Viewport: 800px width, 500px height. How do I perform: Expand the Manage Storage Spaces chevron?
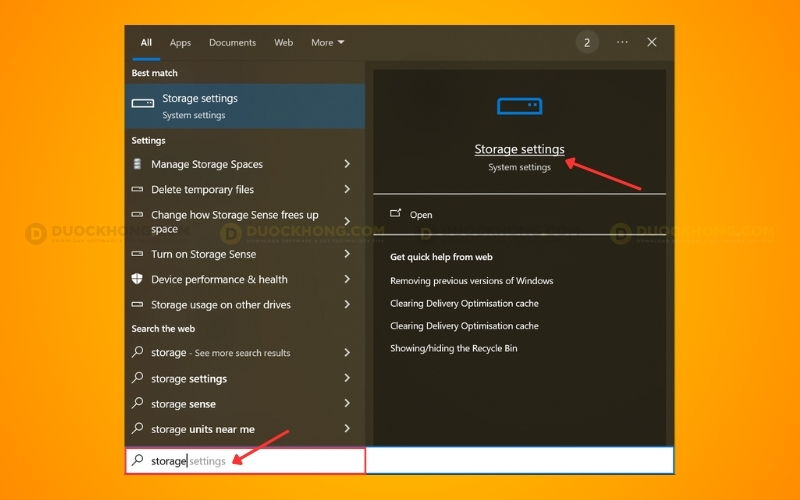[x=347, y=164]
